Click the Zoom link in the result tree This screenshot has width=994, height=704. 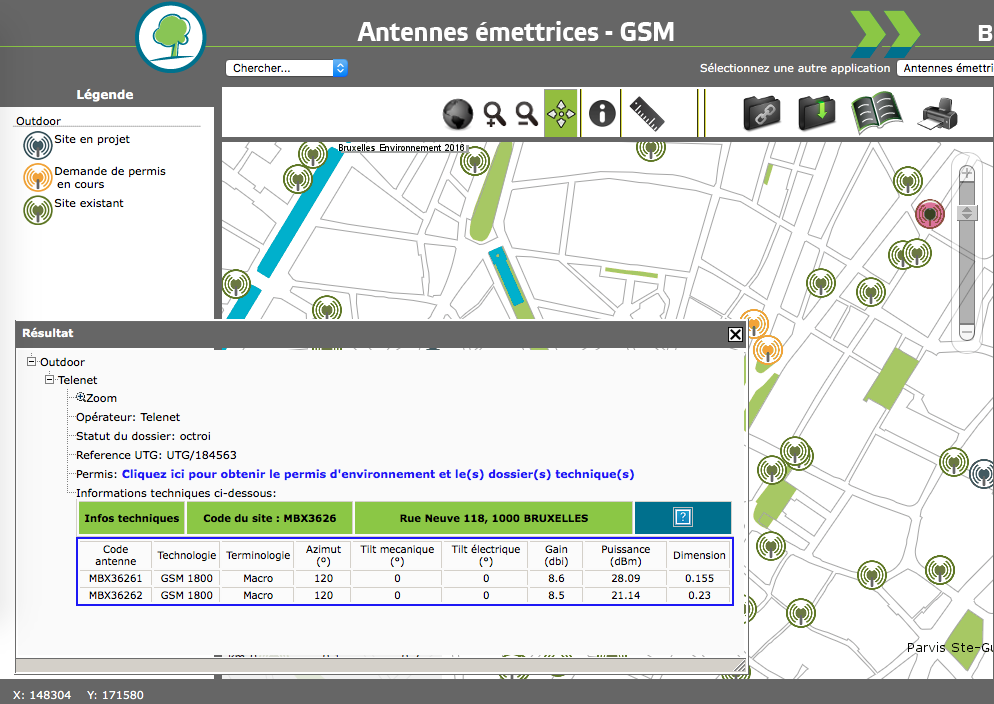click(x=101, y=398)
